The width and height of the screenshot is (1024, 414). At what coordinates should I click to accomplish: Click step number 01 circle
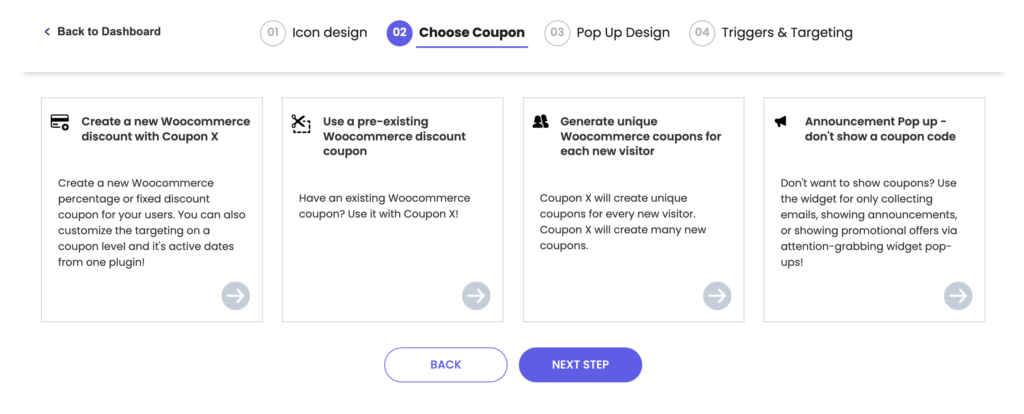pos(272,33)
